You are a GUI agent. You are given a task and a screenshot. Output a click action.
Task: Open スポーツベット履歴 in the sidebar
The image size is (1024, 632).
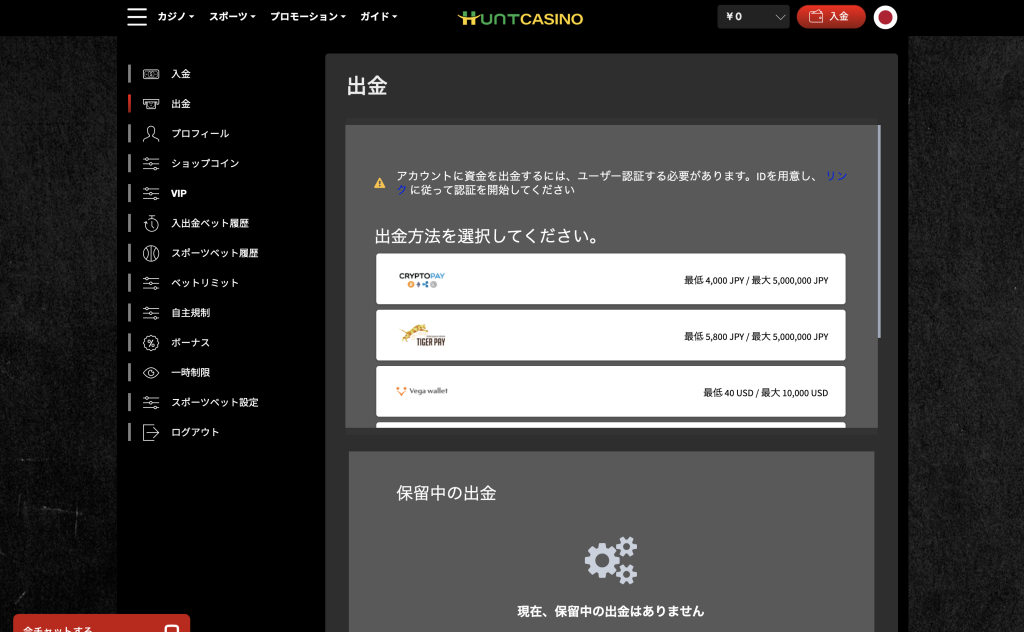[x=214, y=253]
